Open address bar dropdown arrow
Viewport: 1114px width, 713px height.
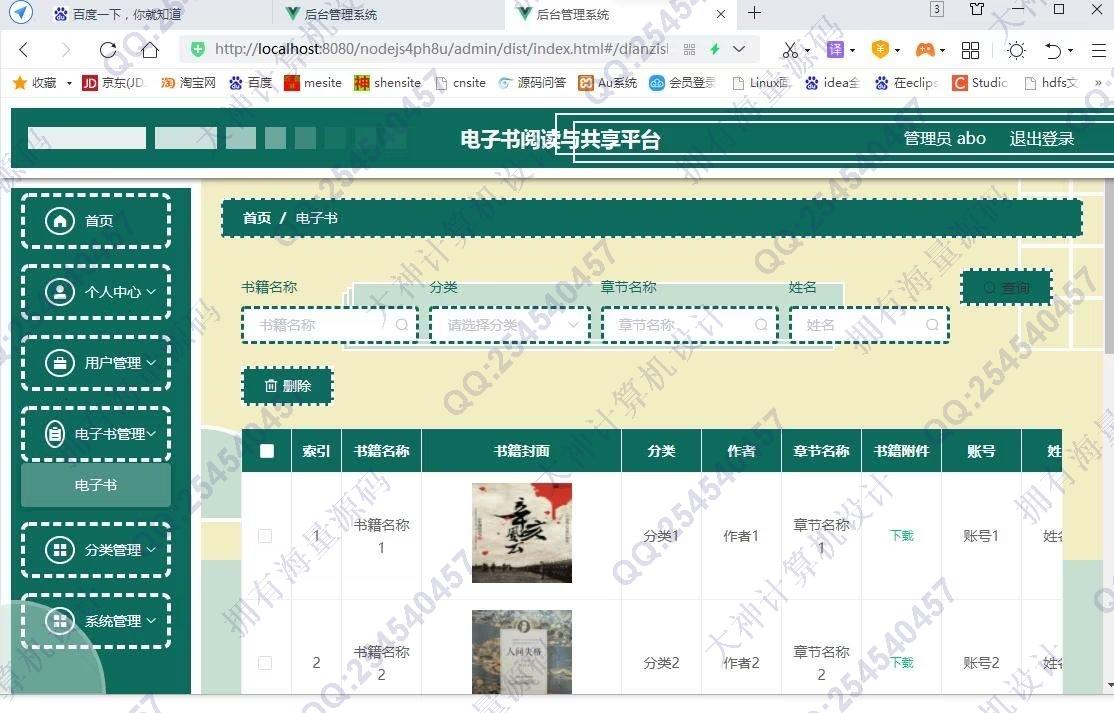[x=739, y=49]
